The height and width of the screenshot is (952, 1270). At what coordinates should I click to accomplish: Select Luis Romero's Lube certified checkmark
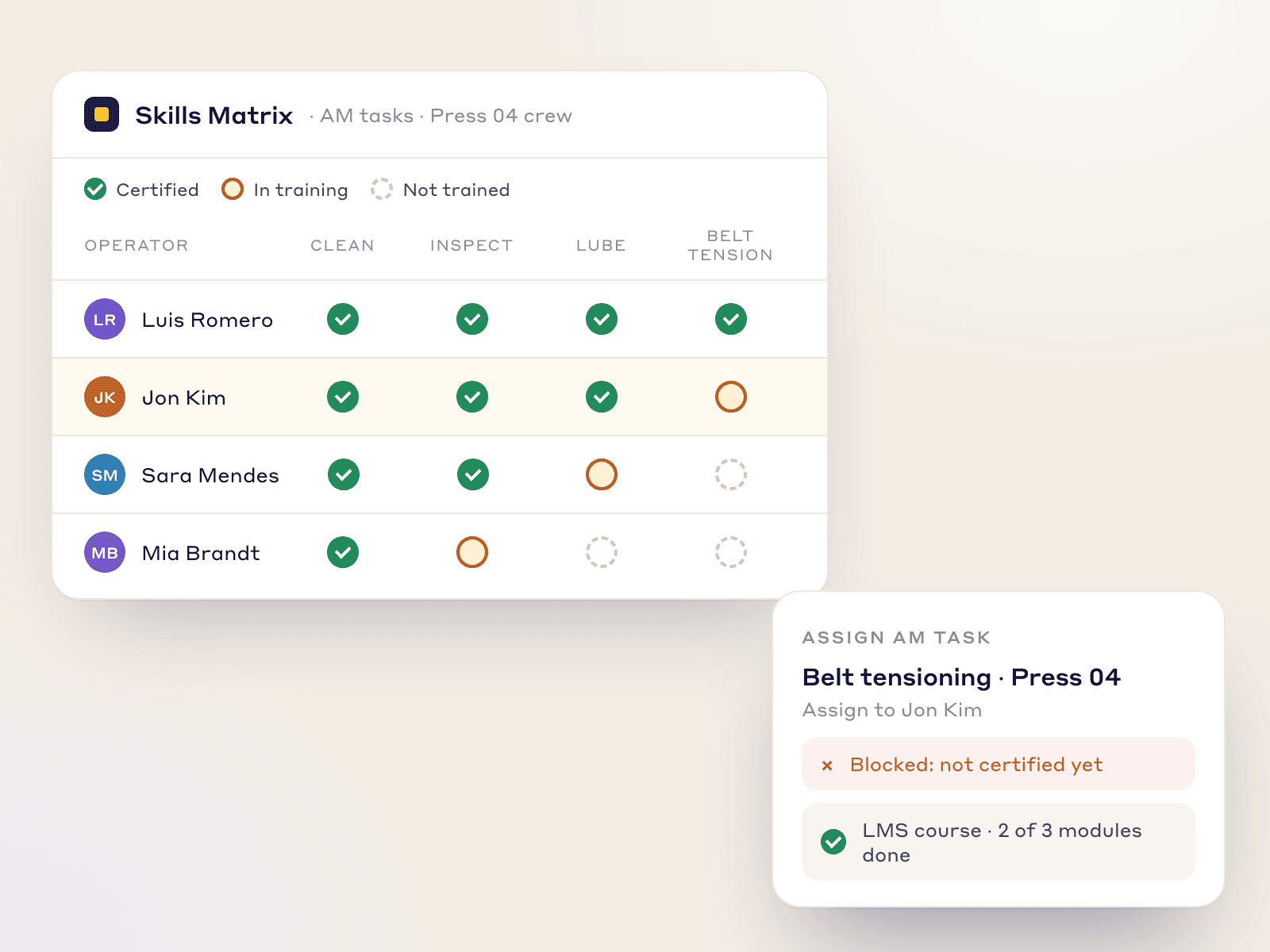[602, 319]
